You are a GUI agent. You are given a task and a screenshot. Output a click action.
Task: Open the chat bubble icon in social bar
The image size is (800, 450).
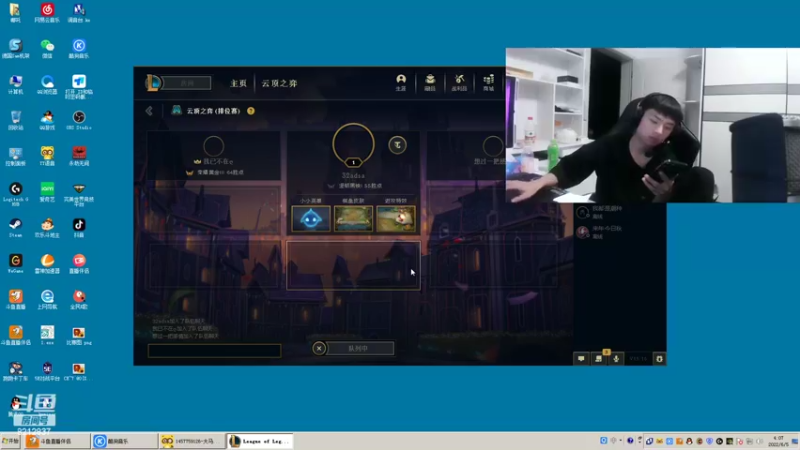tap(581, 359)
